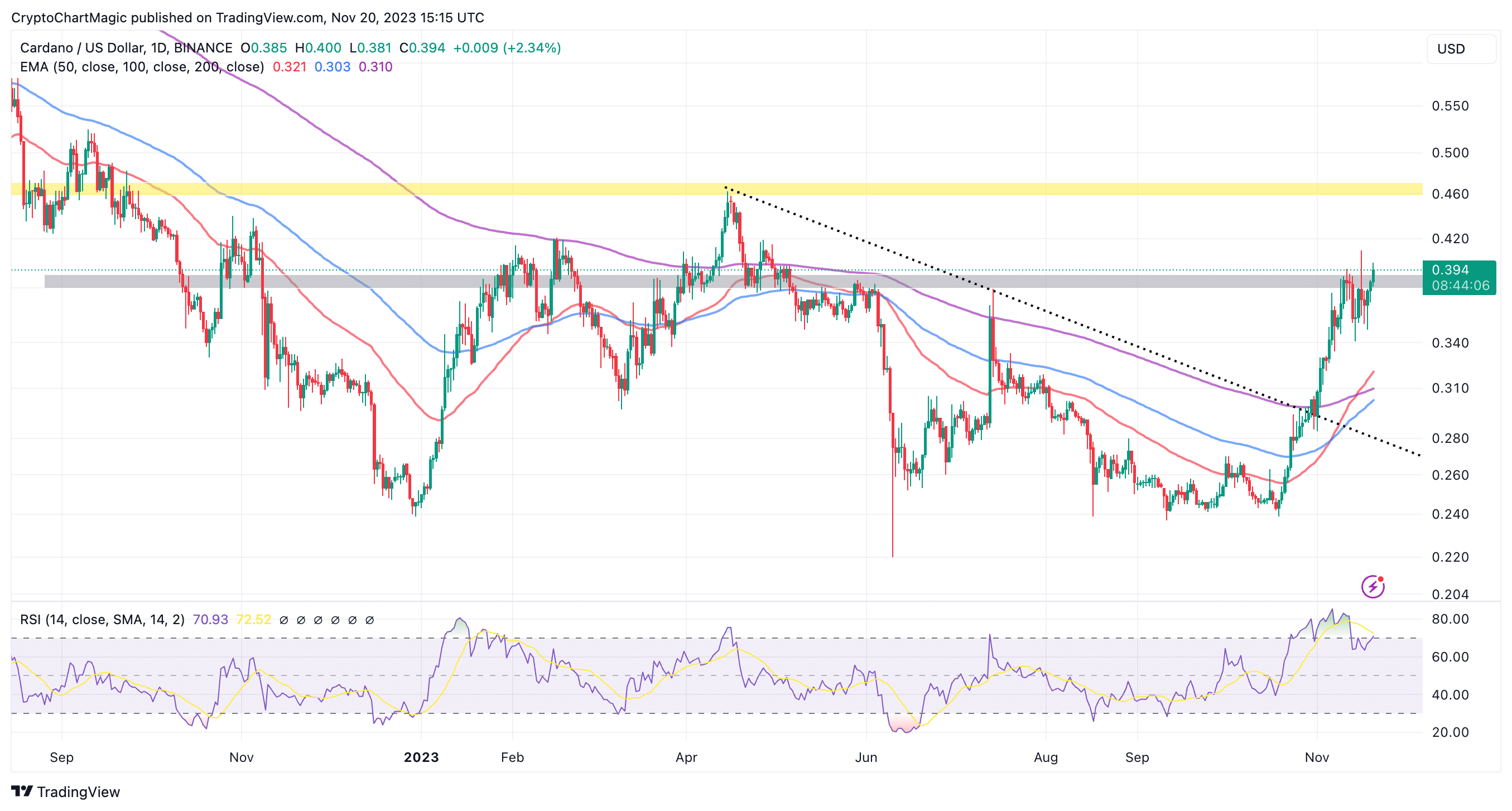Click the 0.220 price axis label
This screenshot has width=1512, height=811.
click(1451, 557)
